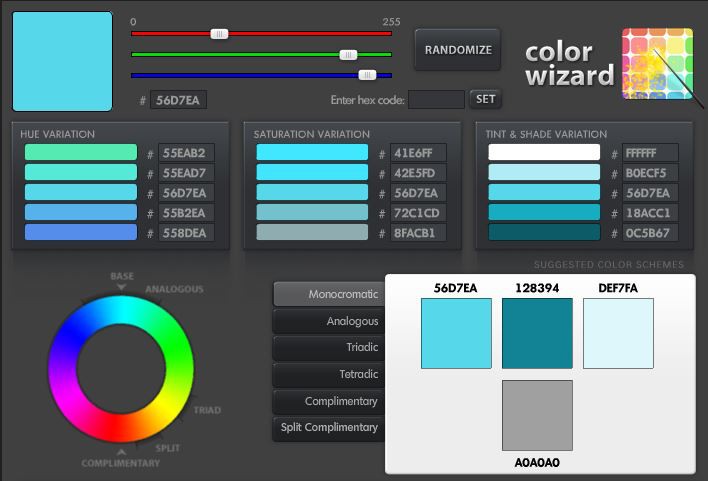Click the SUGGESTED COLOR SCHEMES heading
708x481 pixels.
(x=609, y=265)
